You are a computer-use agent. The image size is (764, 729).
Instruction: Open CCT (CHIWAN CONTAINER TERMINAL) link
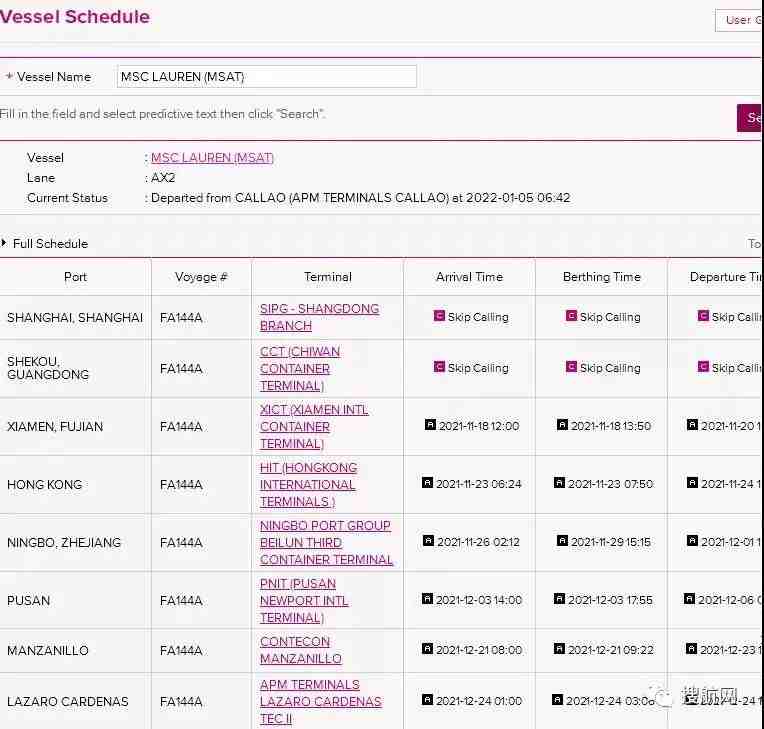(300, 368)
